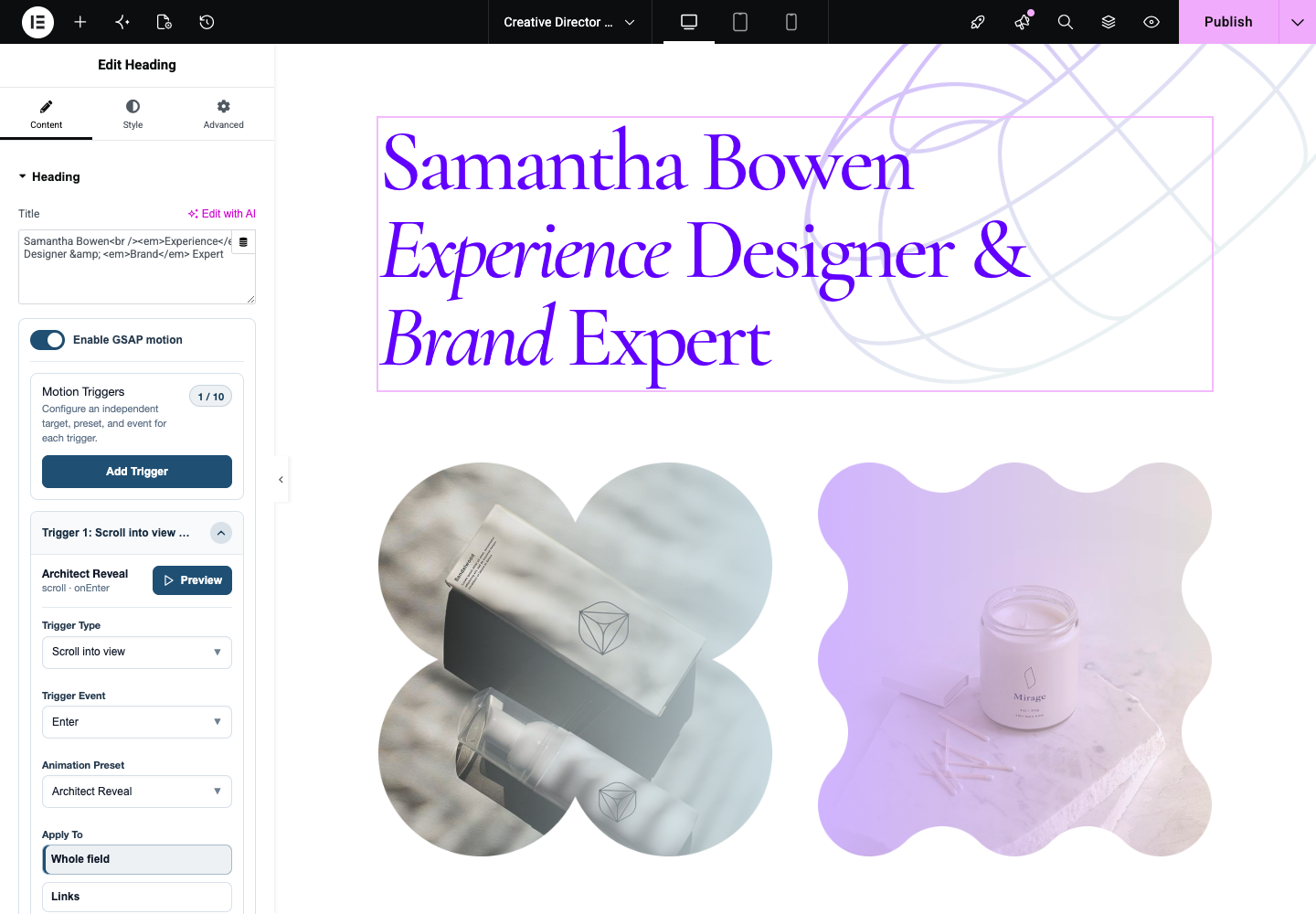Click the dynamic tags database icon

(x=243, y=242)
